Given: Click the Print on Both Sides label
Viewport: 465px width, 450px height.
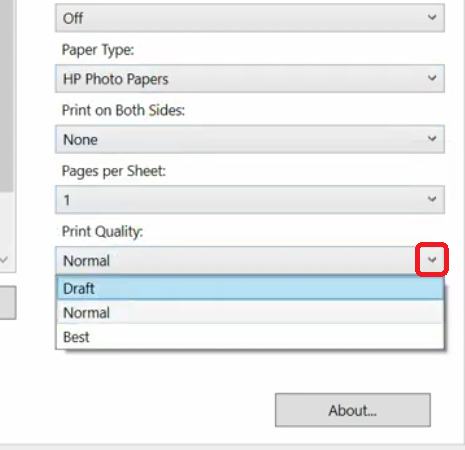Looking at the screenshot, I should pos(123,110).
